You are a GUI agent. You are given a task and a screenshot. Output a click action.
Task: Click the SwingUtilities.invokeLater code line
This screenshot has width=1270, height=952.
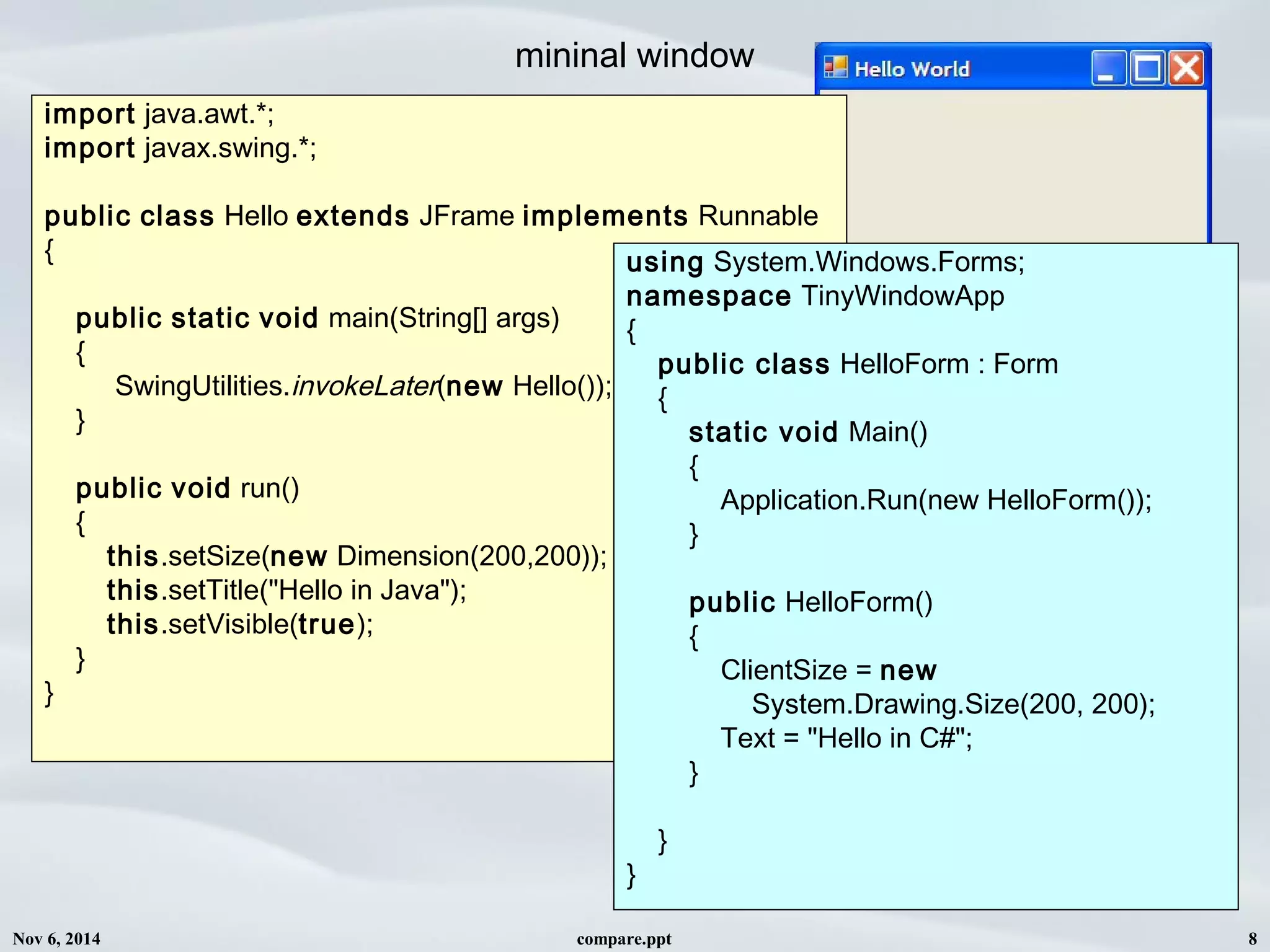pos(363,386)
